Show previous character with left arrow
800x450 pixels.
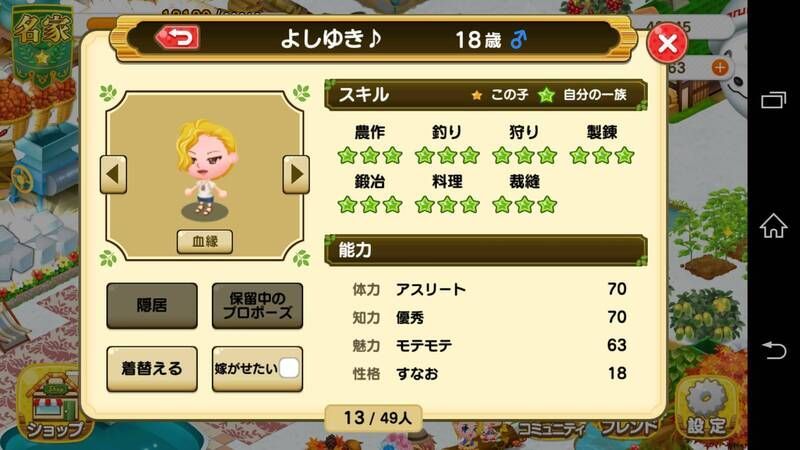point(113,174)
